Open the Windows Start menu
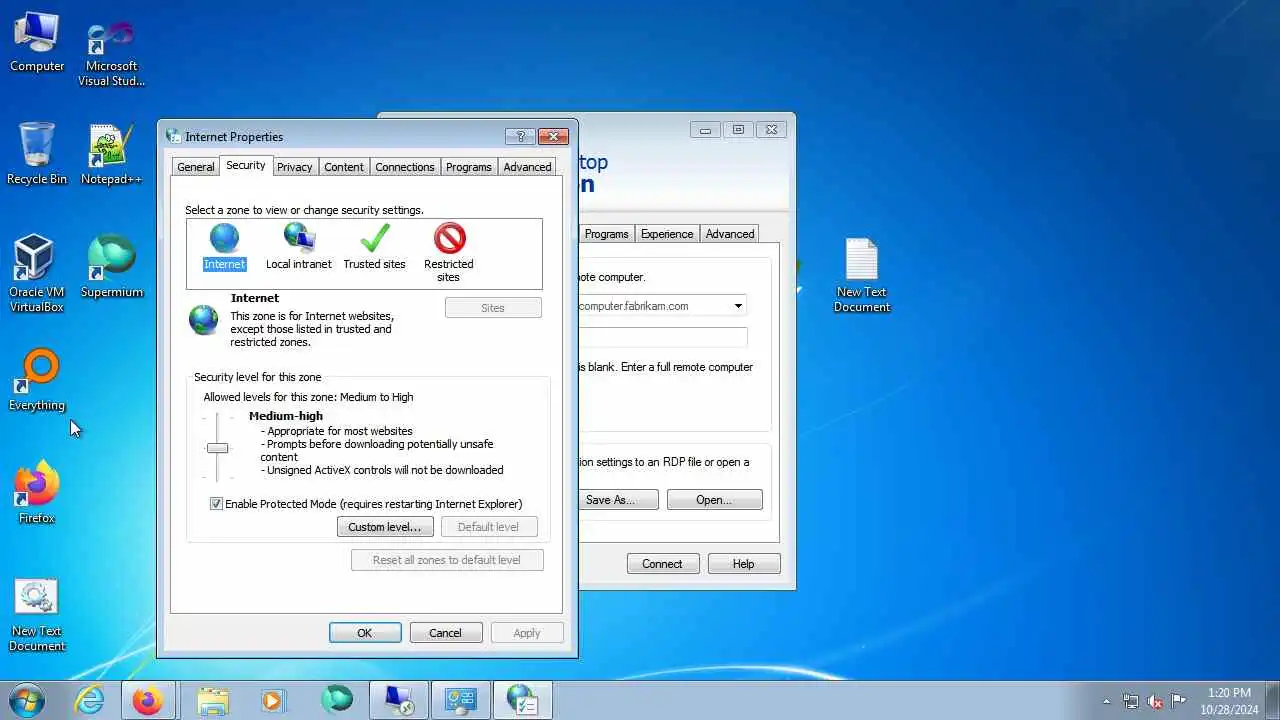 coord(25,700)
